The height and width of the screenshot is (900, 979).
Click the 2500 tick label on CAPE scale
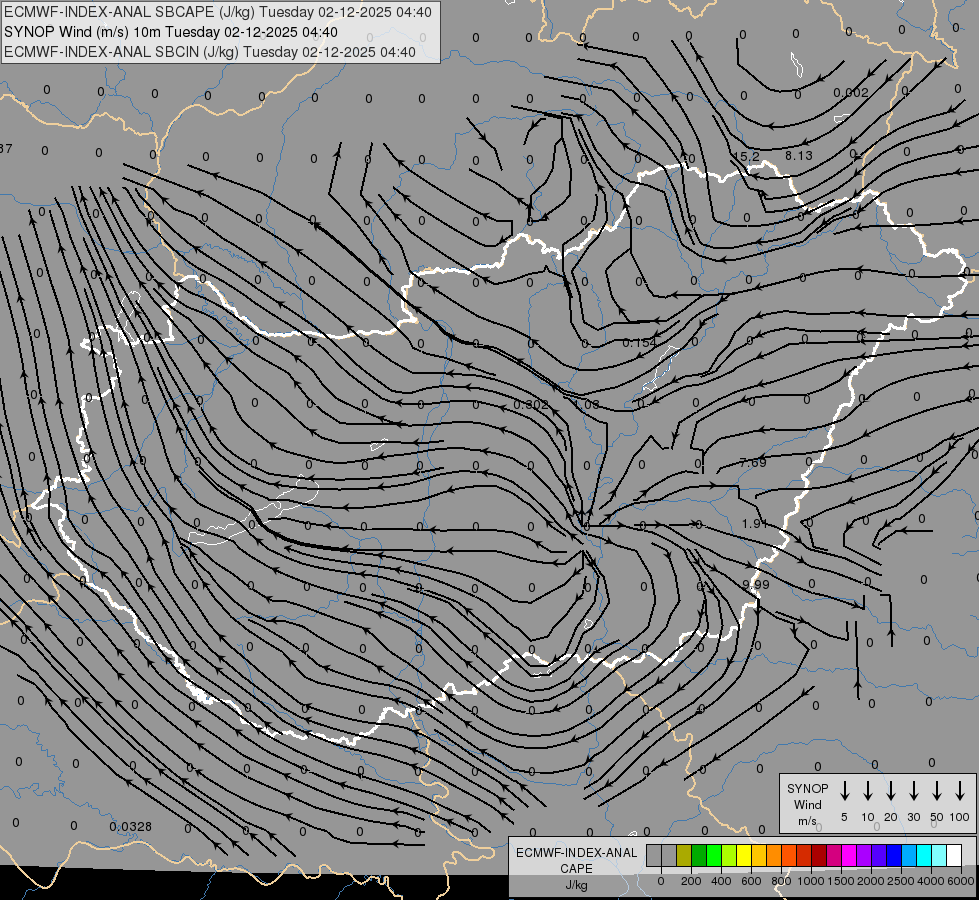[901, 881]
